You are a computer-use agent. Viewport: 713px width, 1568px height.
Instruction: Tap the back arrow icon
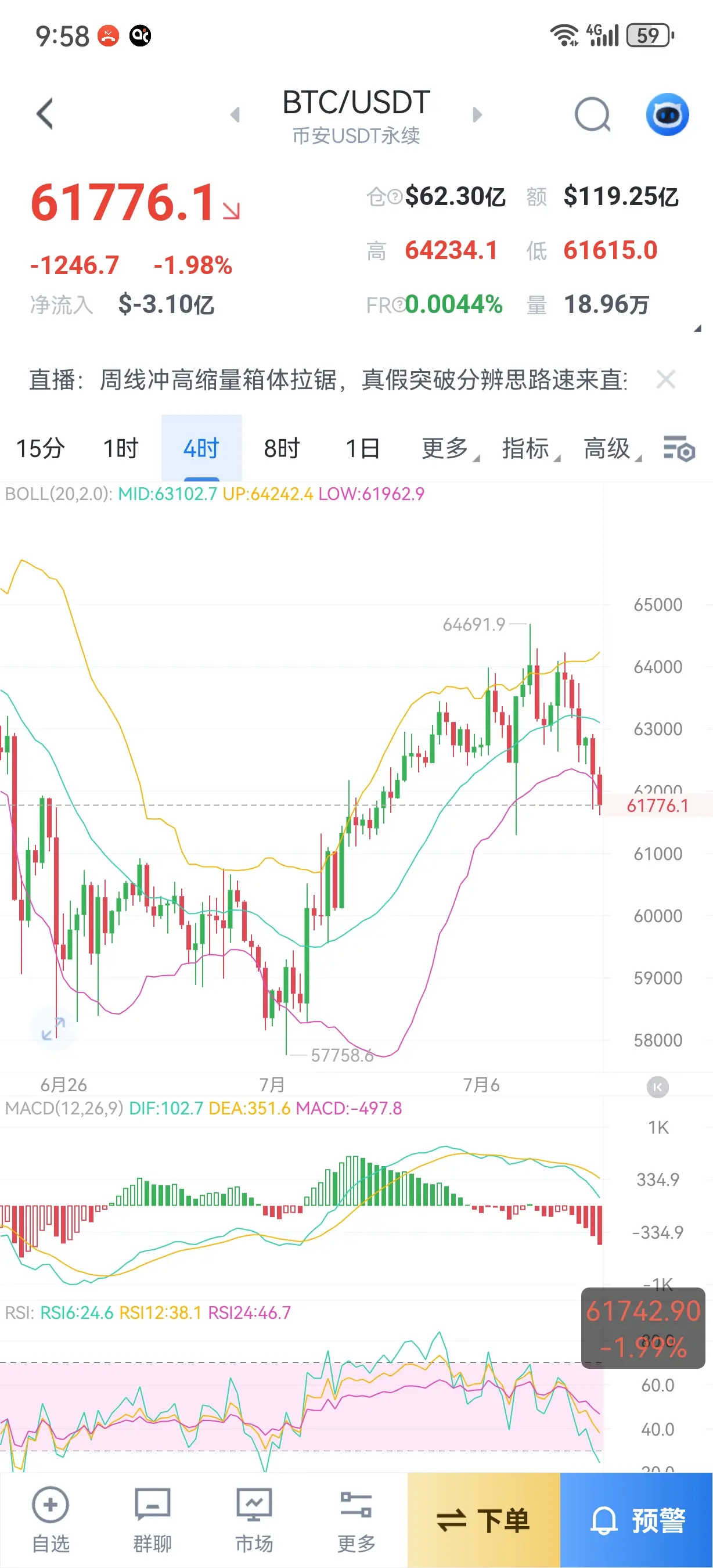(44, 114)
